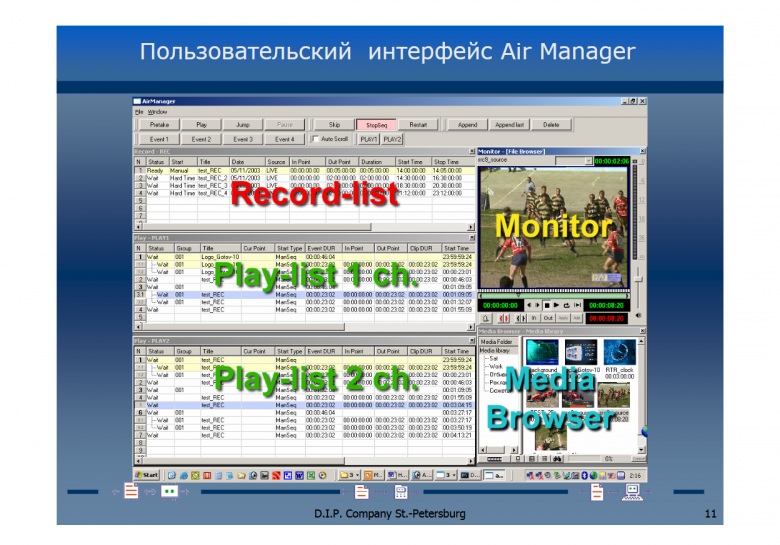Enable the Auto Scroll checkbox
This screenshot has height=545, width=780.
coord(315,139)
